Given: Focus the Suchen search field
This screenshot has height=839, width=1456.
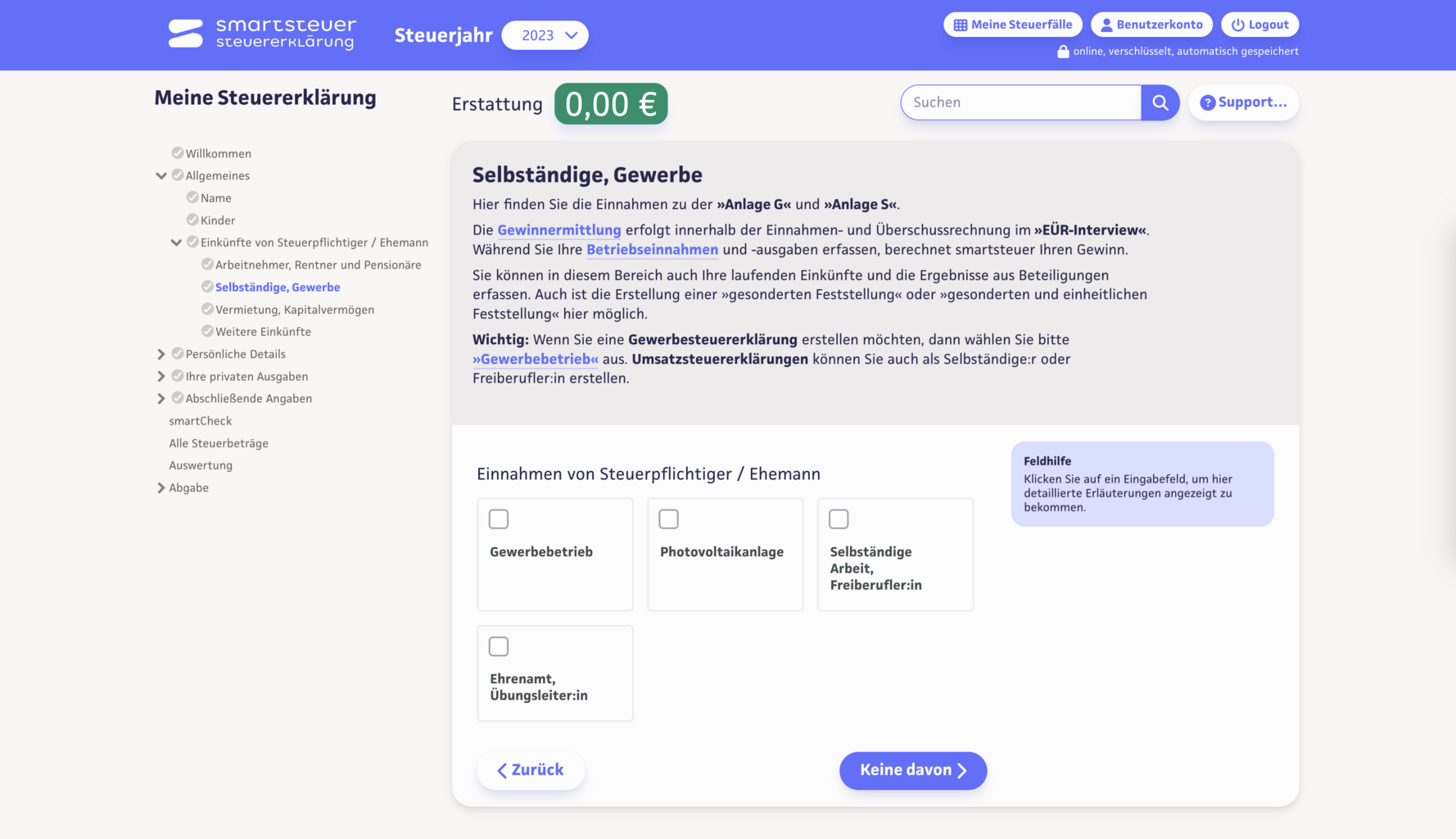Looking at the screenshot, I should [x=1021, y=102].
